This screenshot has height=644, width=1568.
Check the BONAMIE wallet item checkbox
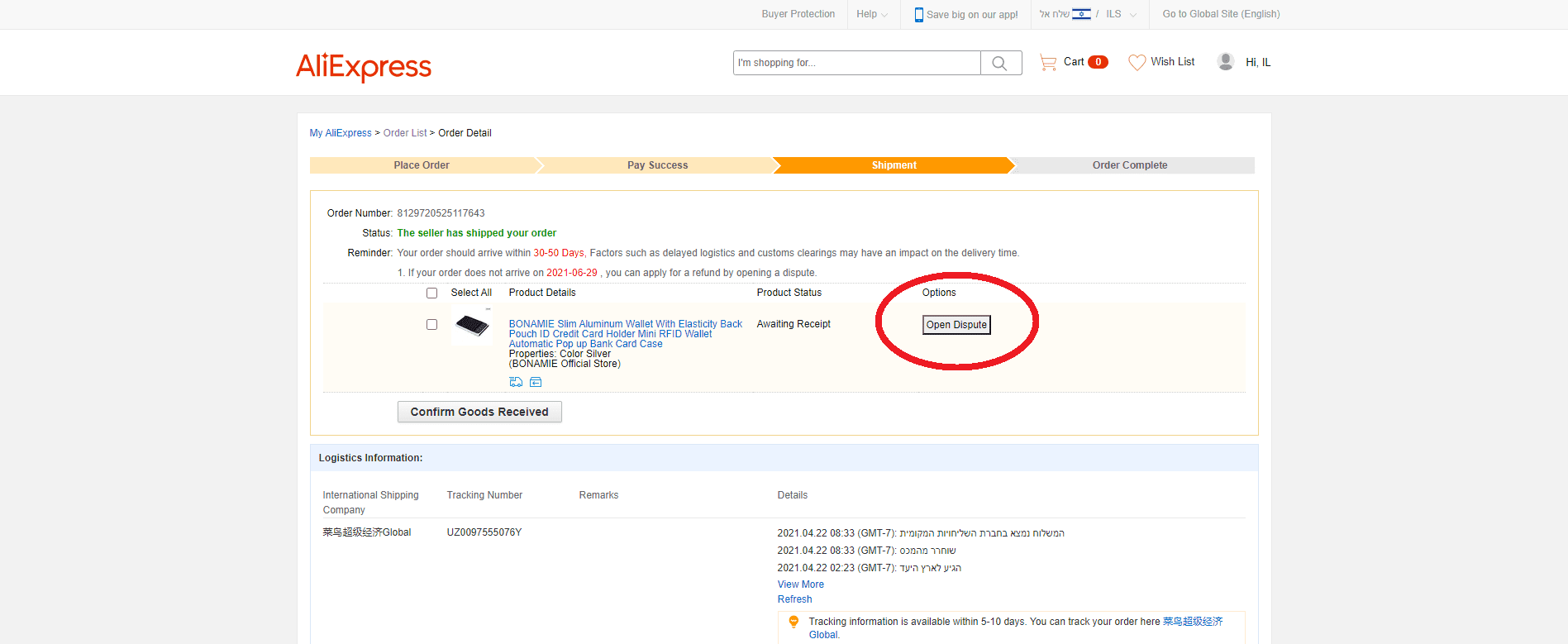coord(431,324)
